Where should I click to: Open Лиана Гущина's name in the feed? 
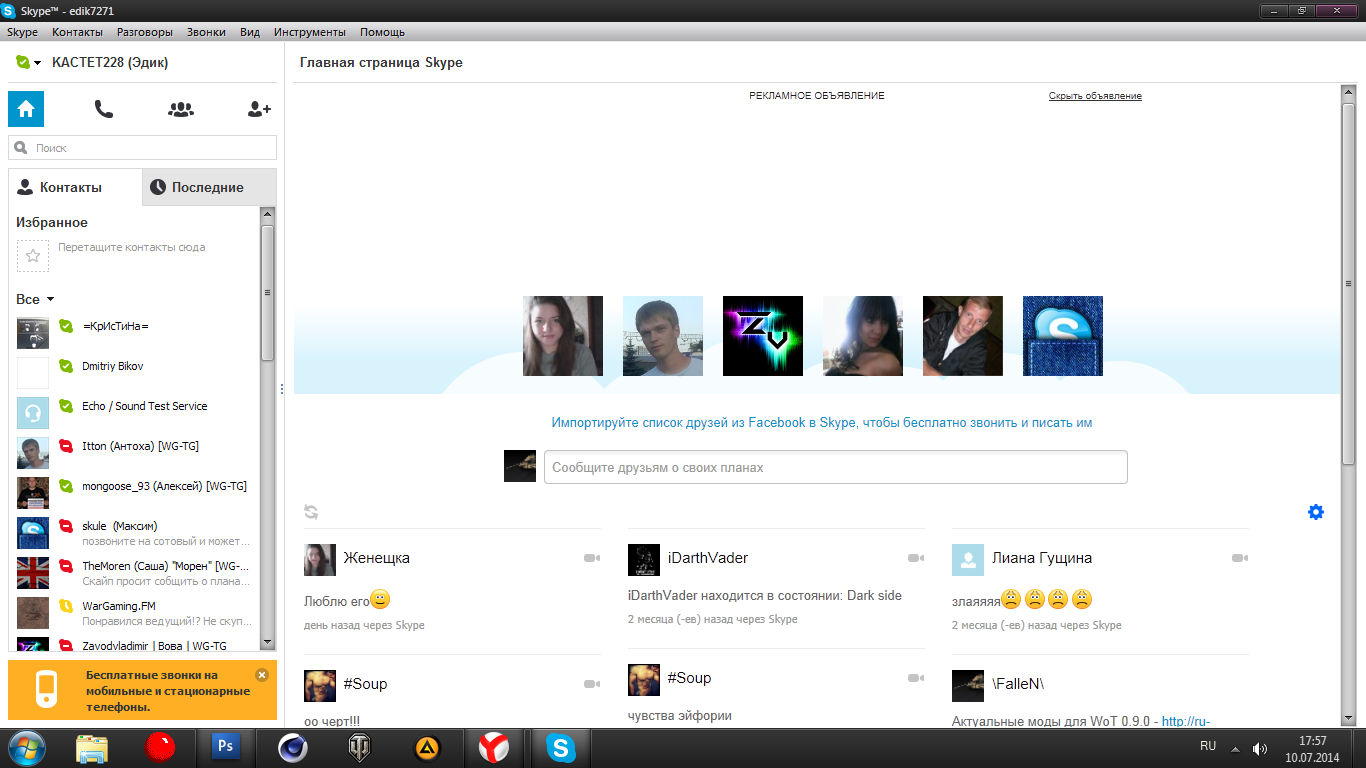[x=1042, y=558]
